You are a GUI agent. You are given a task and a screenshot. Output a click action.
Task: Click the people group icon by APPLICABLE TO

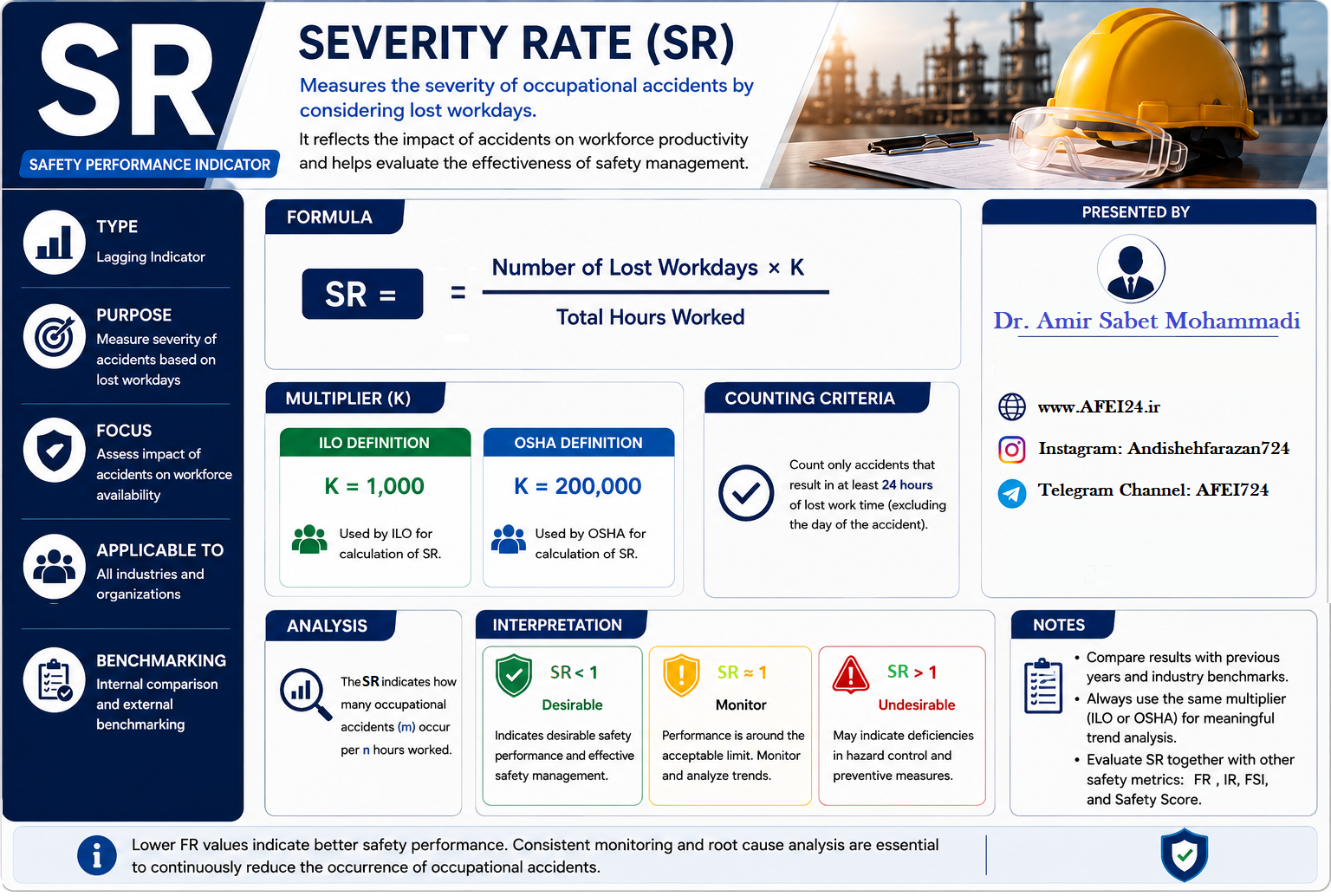54,567
